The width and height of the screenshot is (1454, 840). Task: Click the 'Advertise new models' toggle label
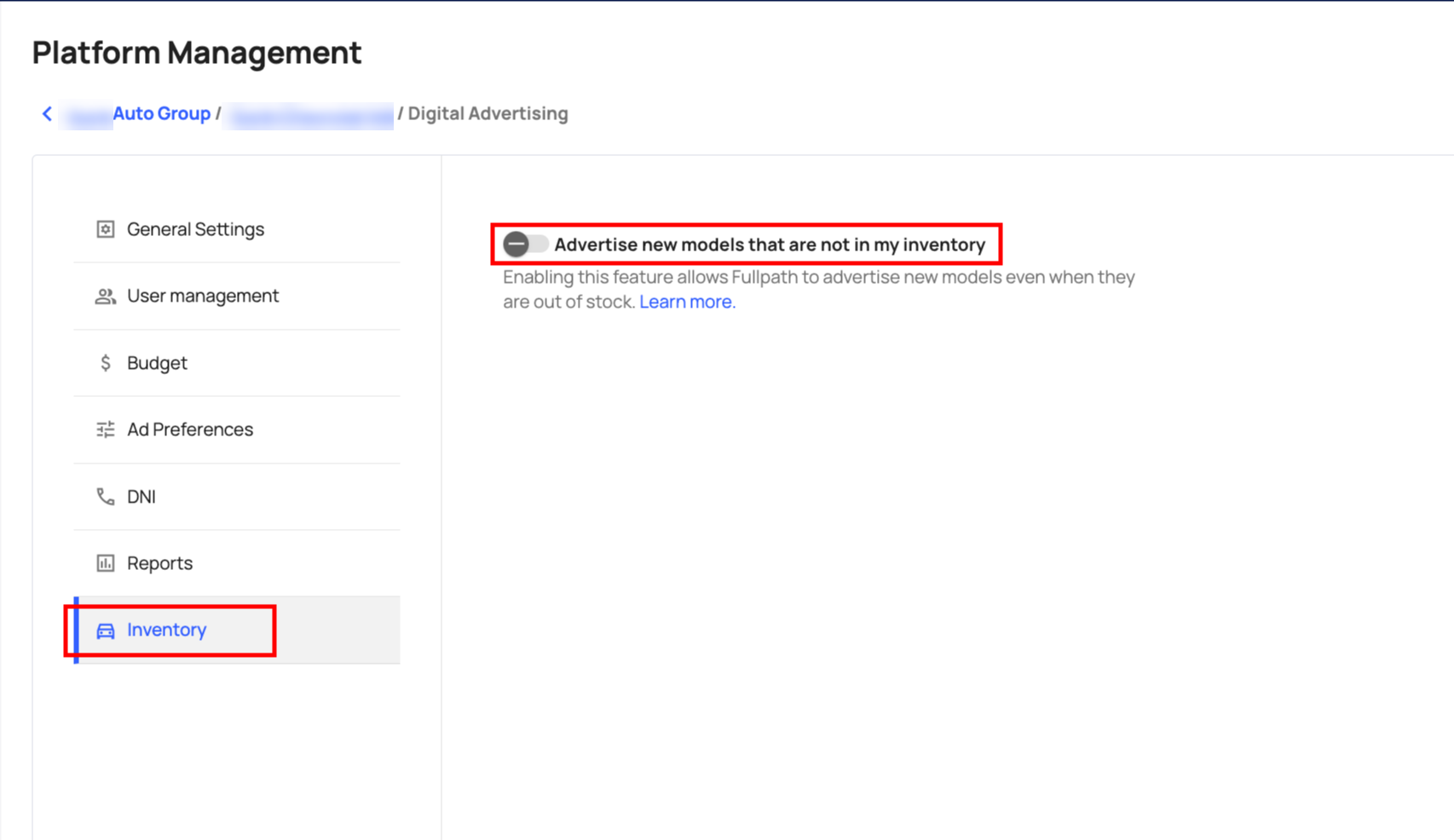[x=769, y=245]
